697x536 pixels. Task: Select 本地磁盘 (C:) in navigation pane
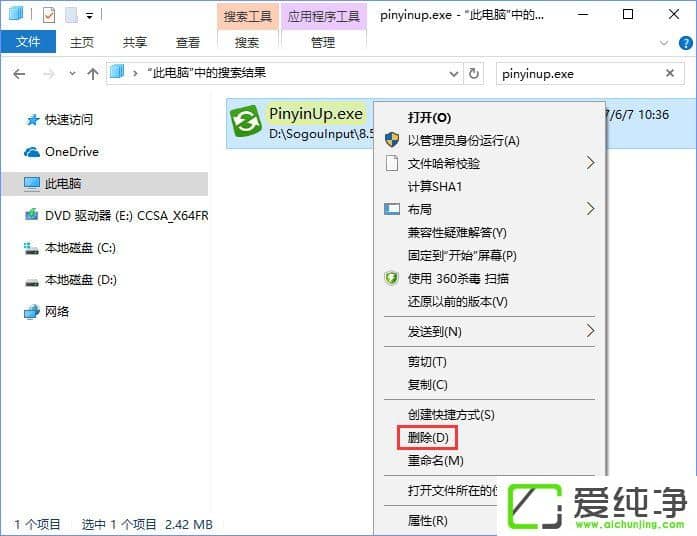[80, 248]
